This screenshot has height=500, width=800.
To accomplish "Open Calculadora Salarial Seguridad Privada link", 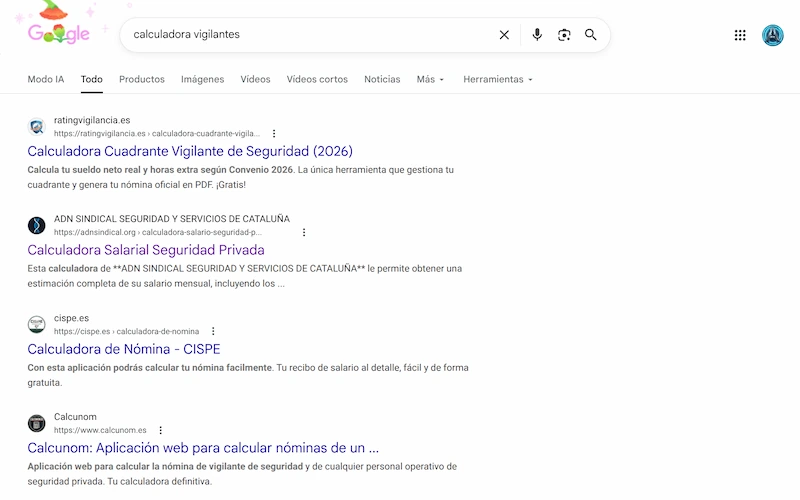I will 146,250.
